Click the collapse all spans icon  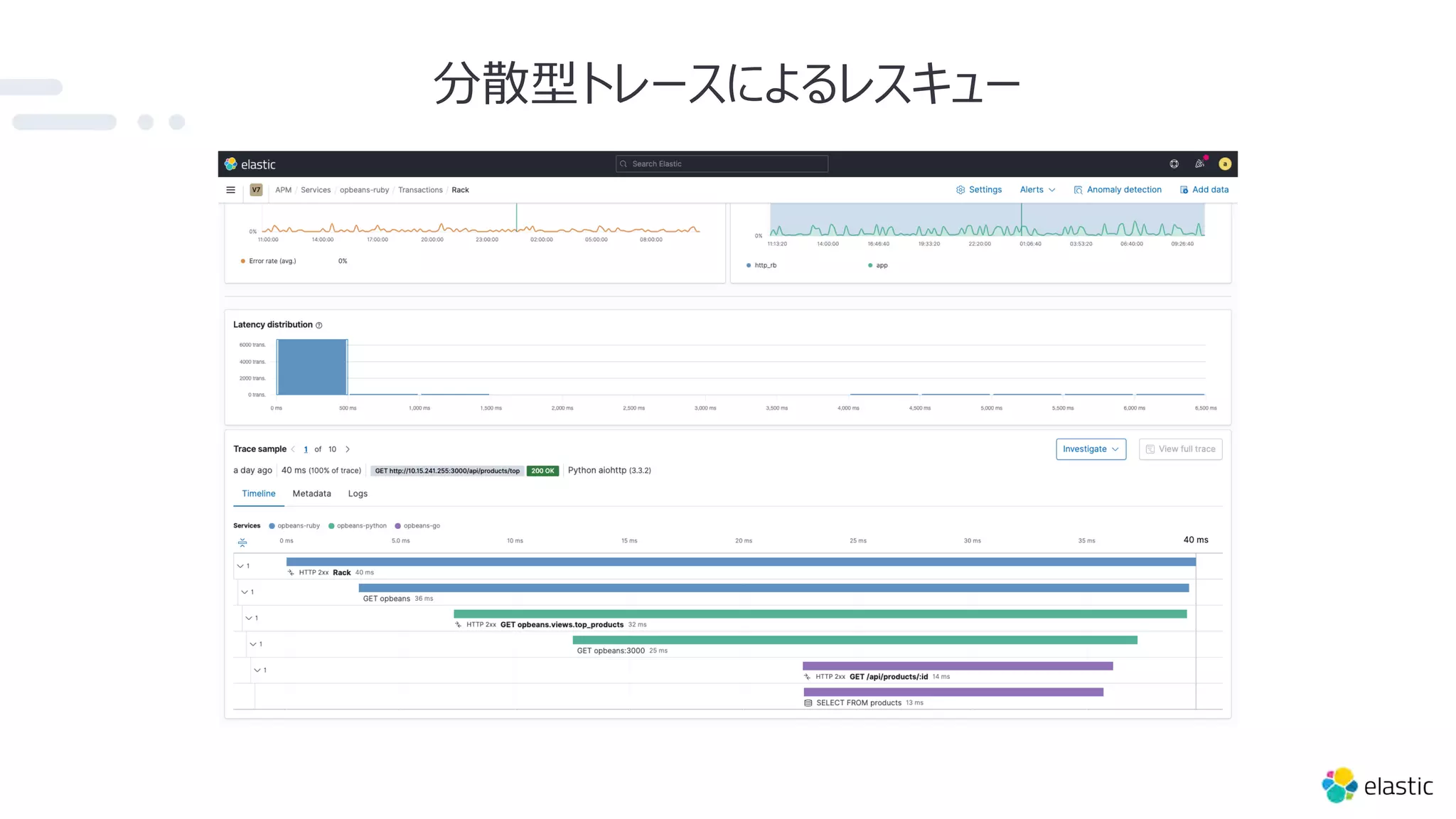(x=242, y=542)
